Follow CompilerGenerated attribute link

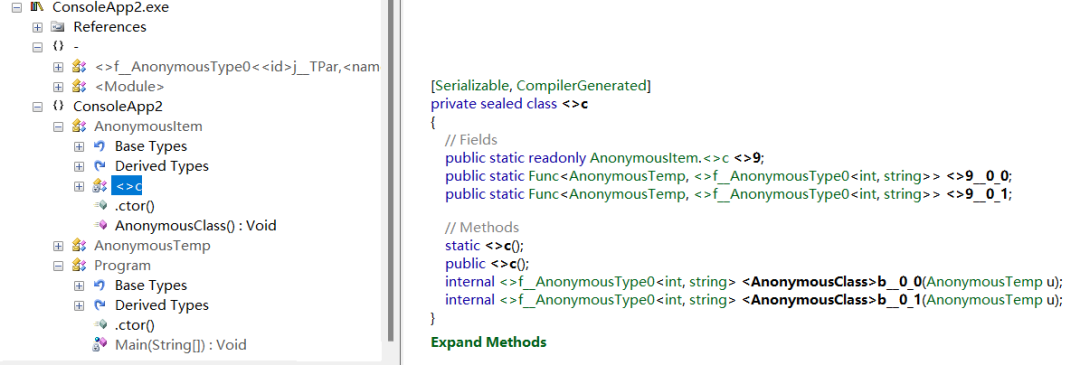click(581, 86)
